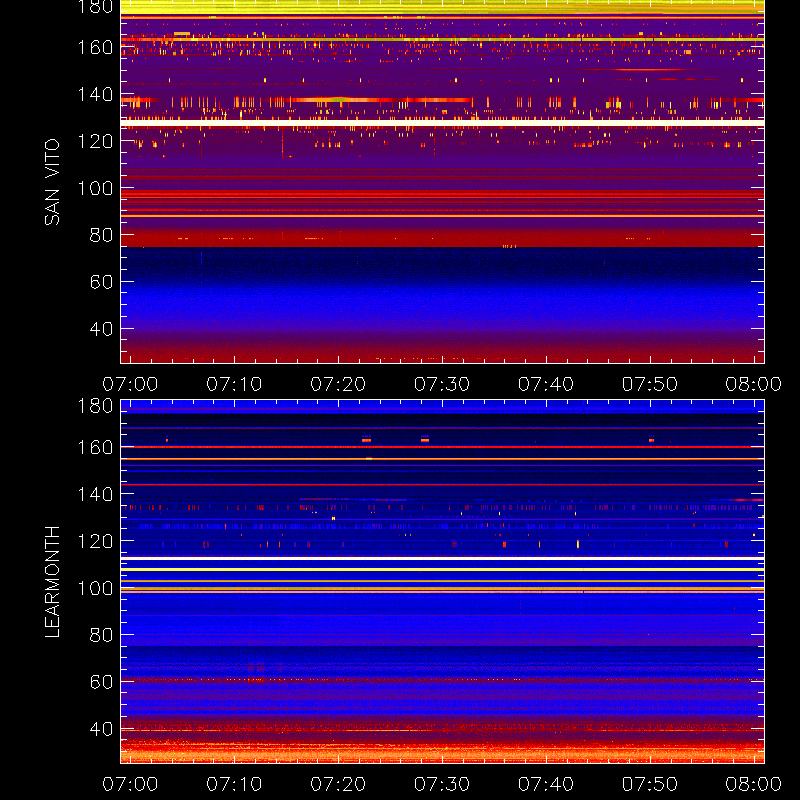Choose the 180 frequency label on Learmonth axis

click(x=95, y=406)
